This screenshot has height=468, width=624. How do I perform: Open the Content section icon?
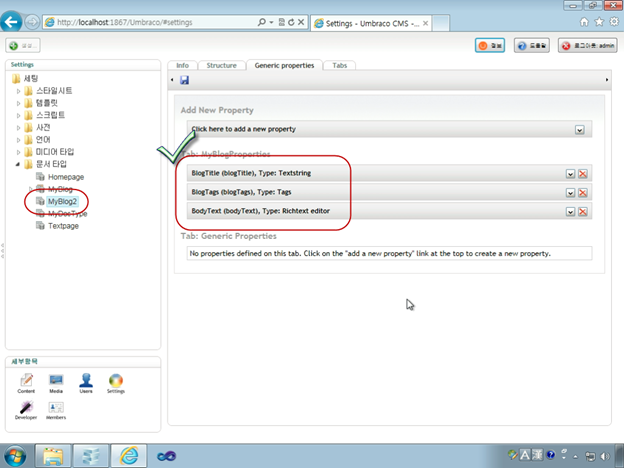(26, 383)
